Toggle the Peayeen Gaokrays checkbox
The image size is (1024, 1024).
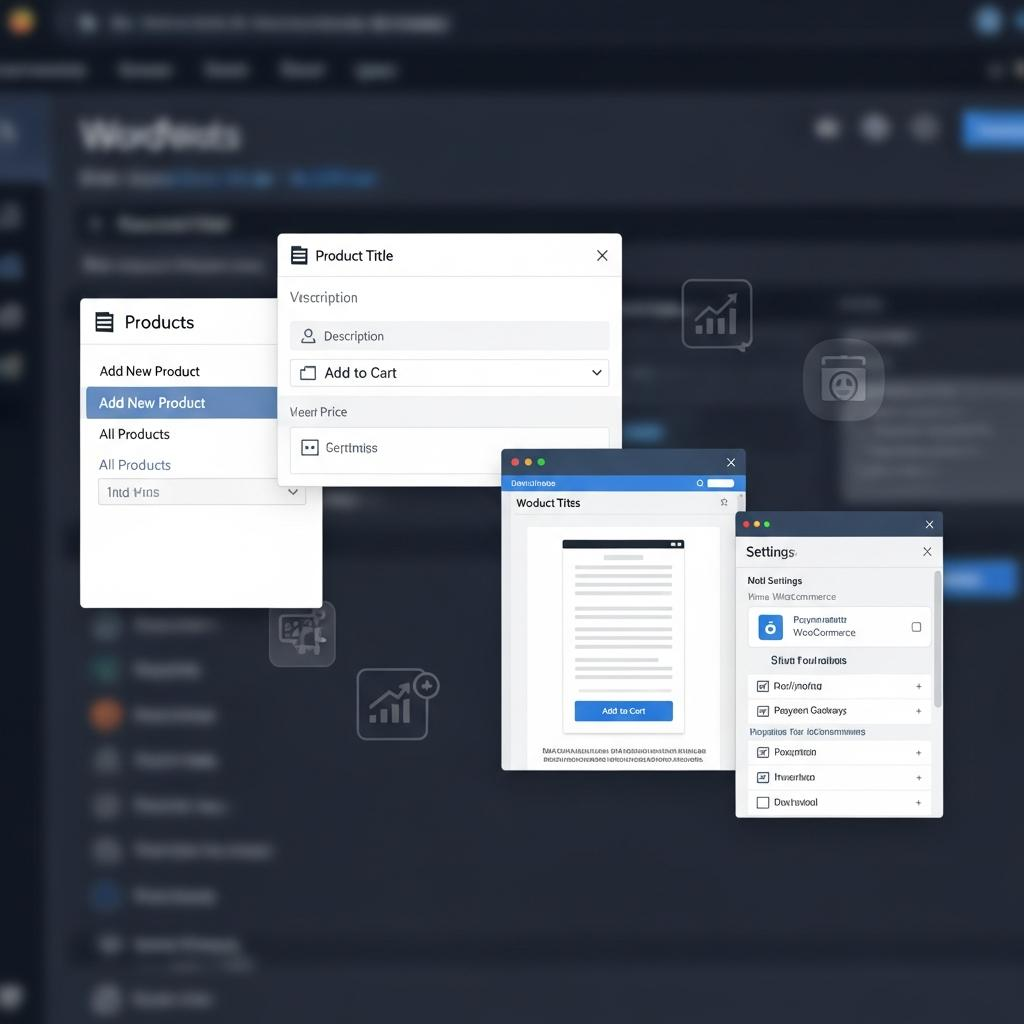(x=762, y=711)
